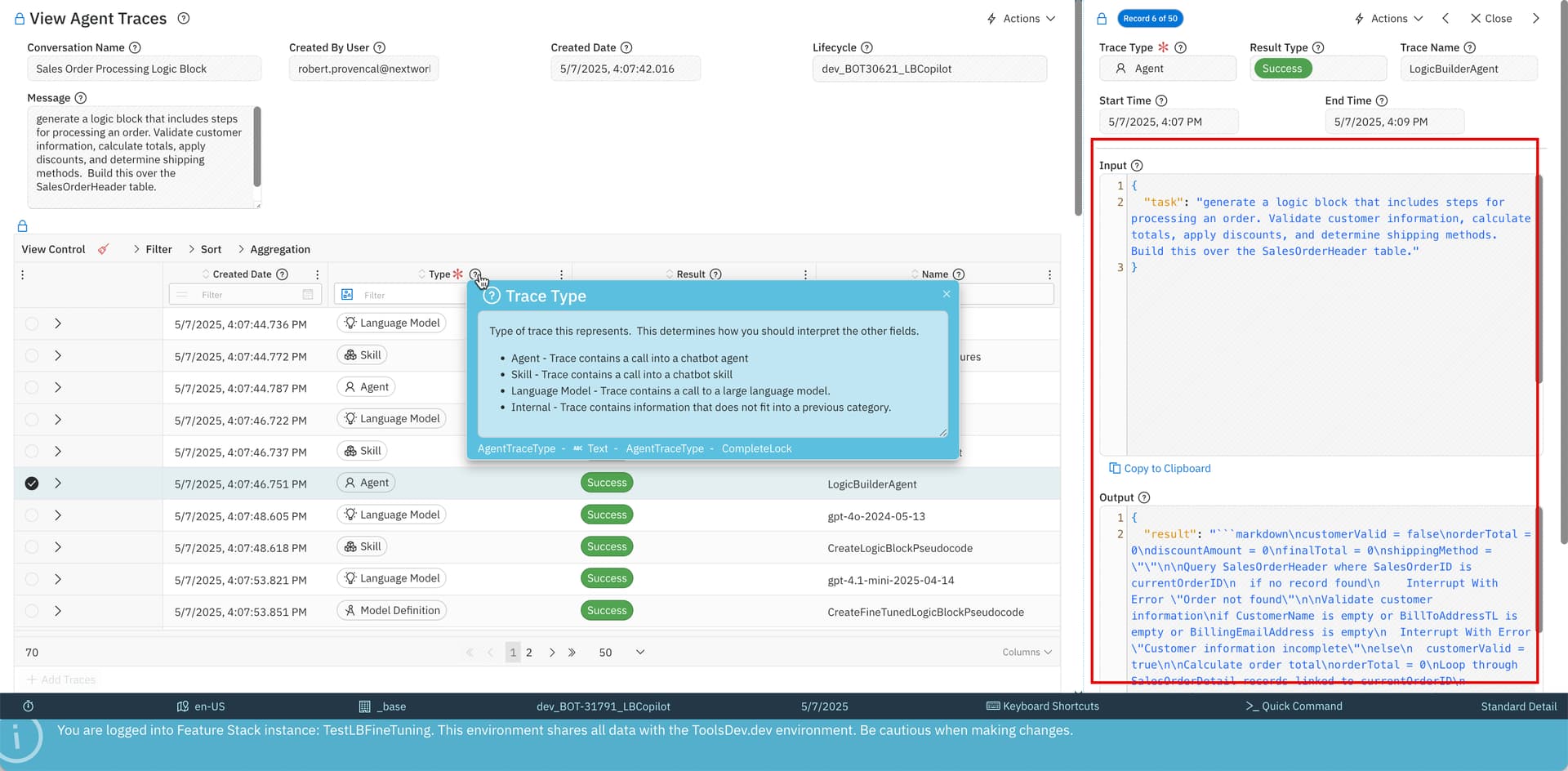Close the Trace Type help popup

click(947, 294)
